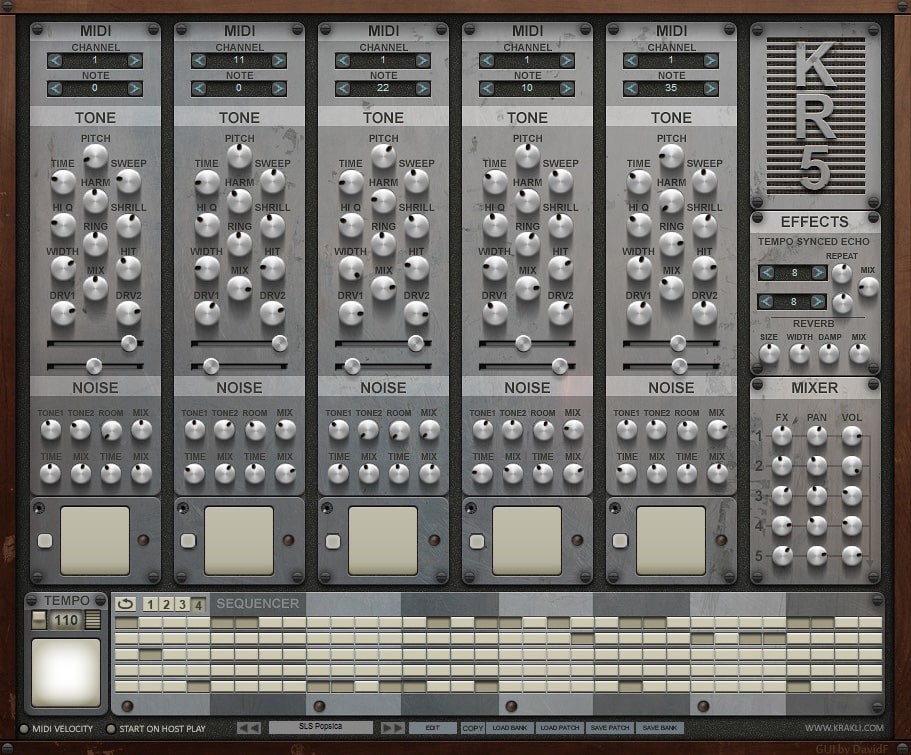Click the loop icon in the Sequencer panel

coord(126,603)
